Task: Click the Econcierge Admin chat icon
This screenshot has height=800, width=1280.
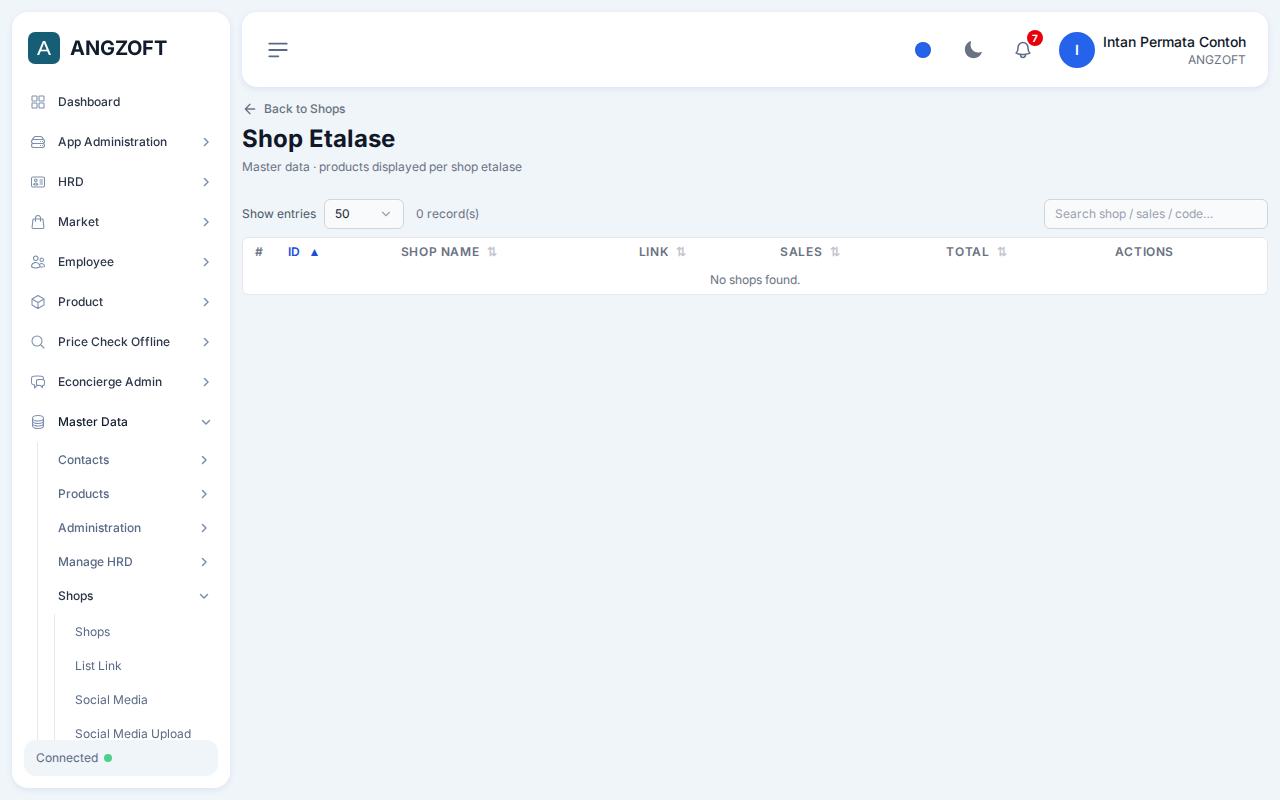Action: point(38,382)
